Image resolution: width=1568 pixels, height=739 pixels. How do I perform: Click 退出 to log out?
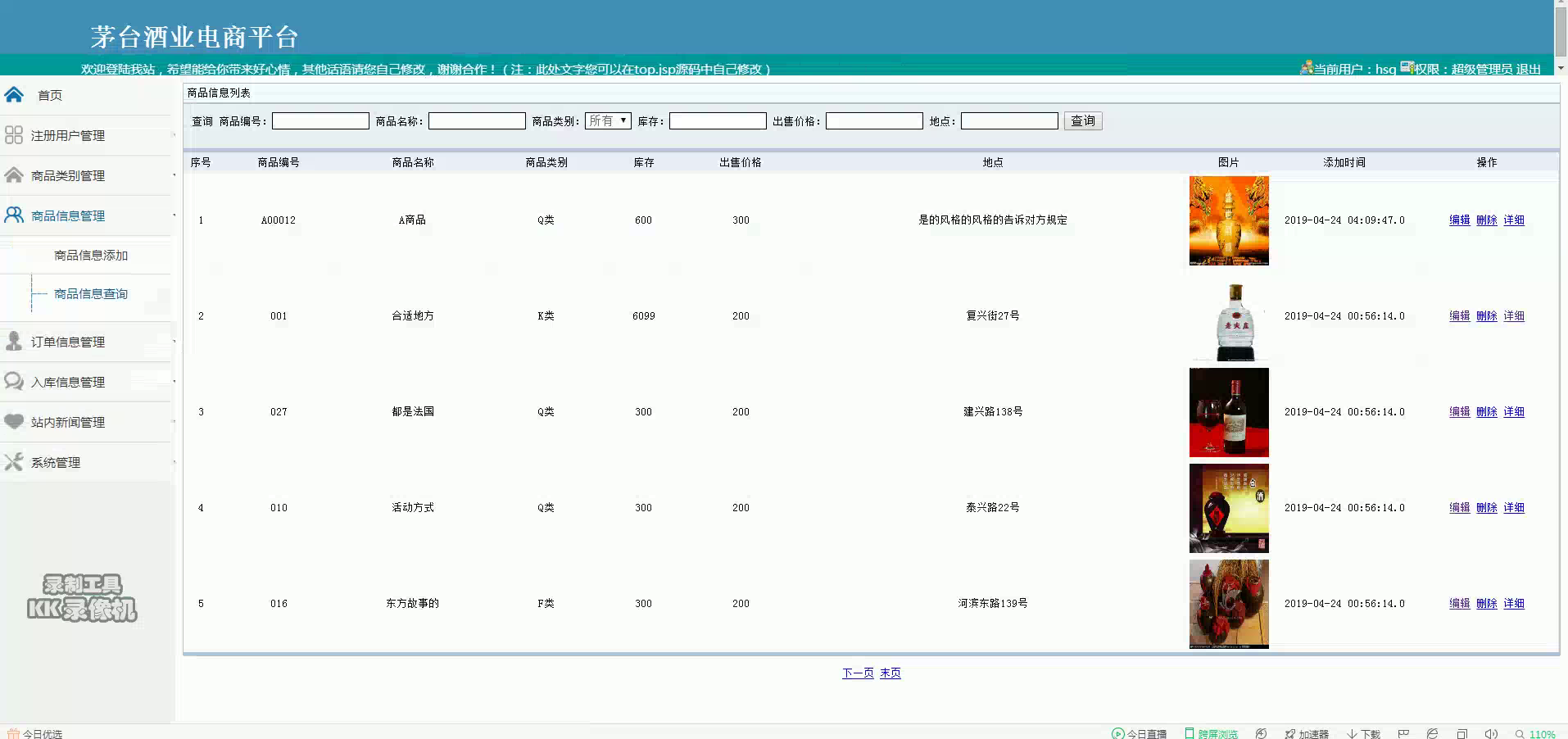click(x=1528, y=69)
